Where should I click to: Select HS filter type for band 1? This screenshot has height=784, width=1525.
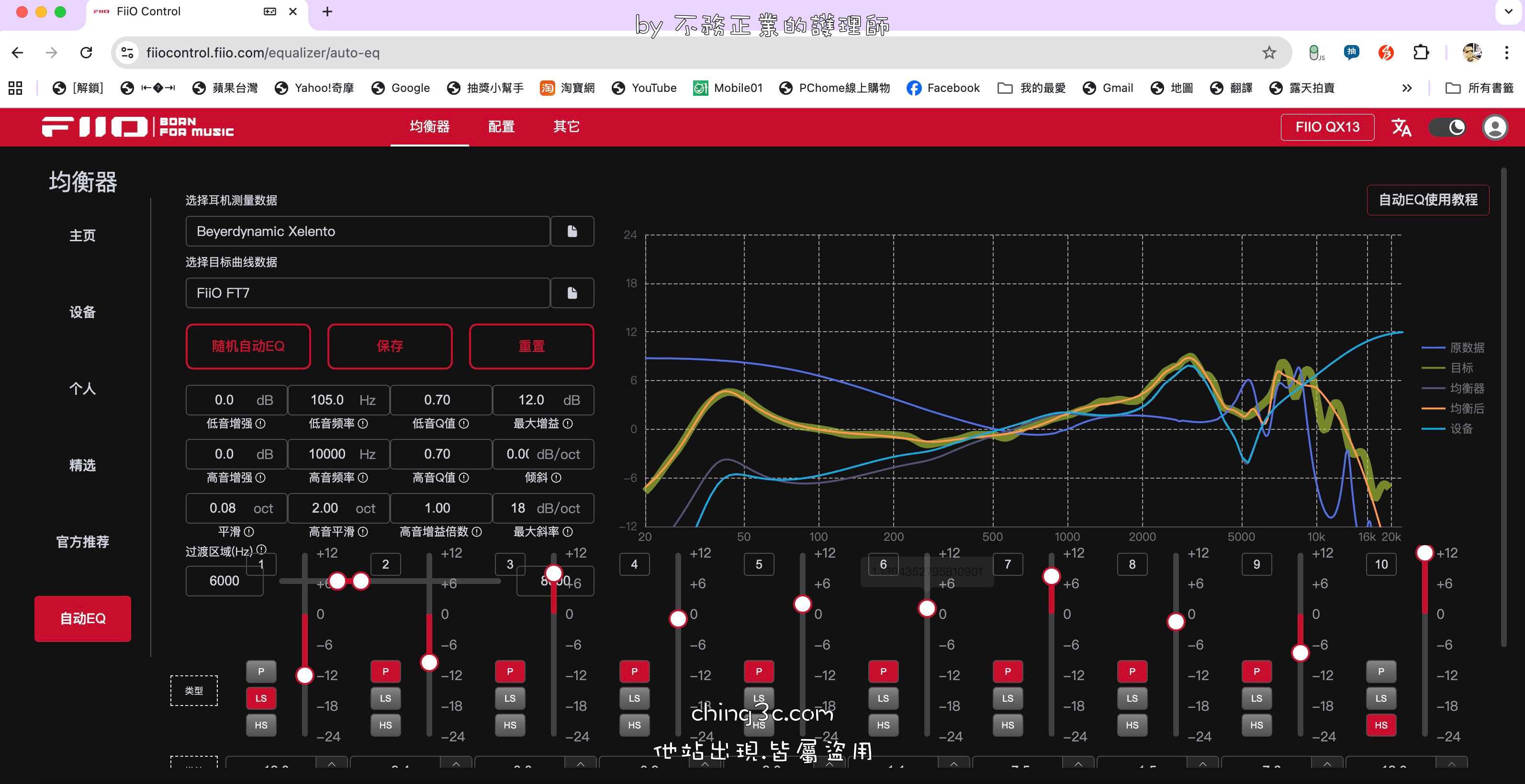pos(261,725)
